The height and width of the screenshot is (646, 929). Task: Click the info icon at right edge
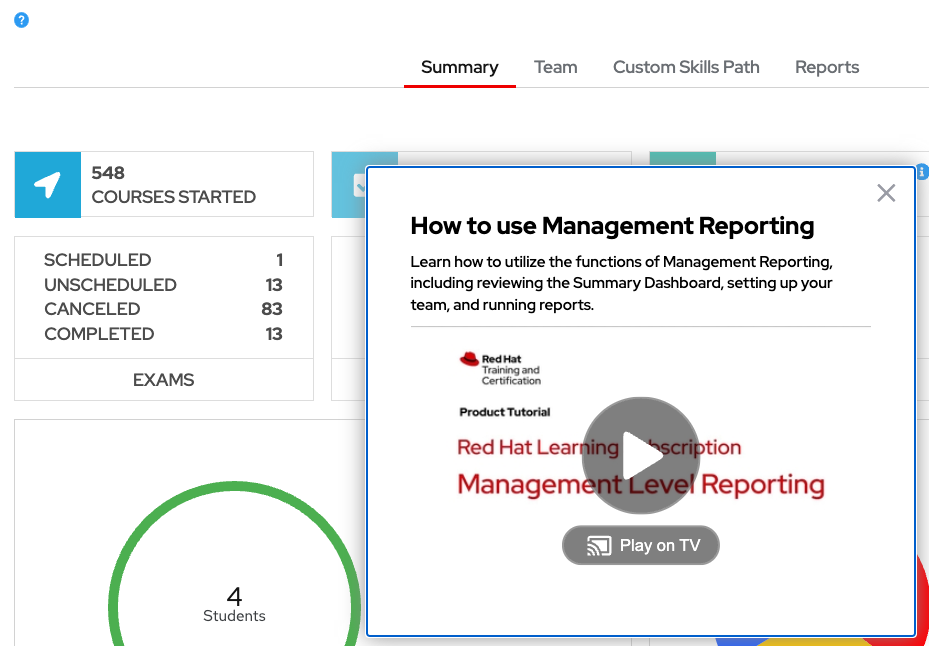pos(922,172)
